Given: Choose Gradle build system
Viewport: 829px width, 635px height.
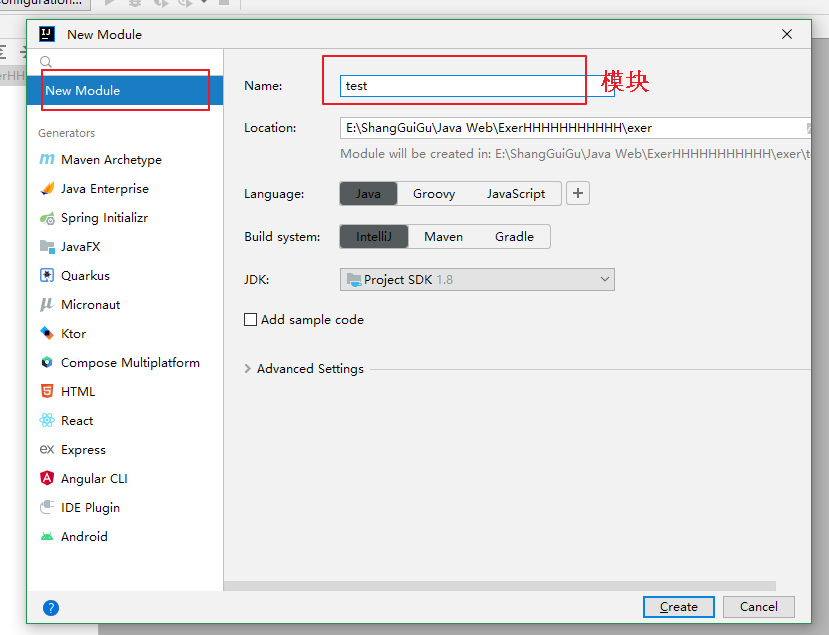Looking at the screenshot, I should coord(514,236).
